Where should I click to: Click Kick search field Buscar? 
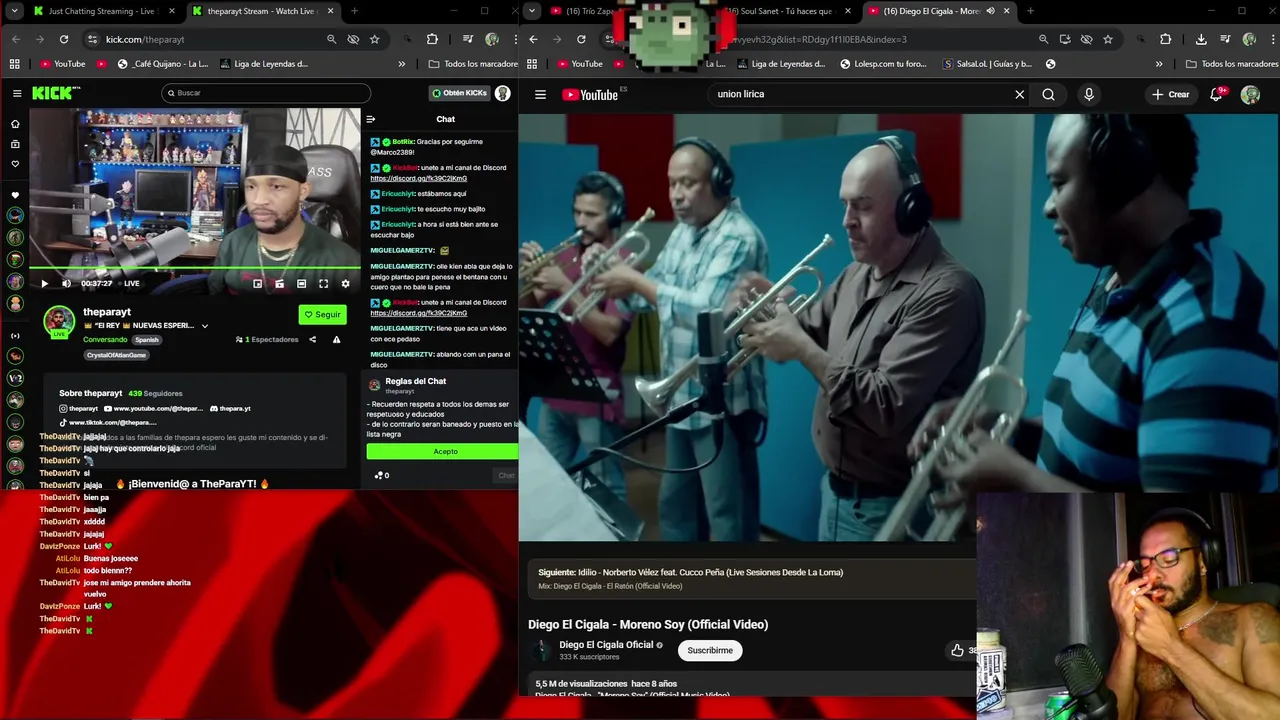pos(266,93)
